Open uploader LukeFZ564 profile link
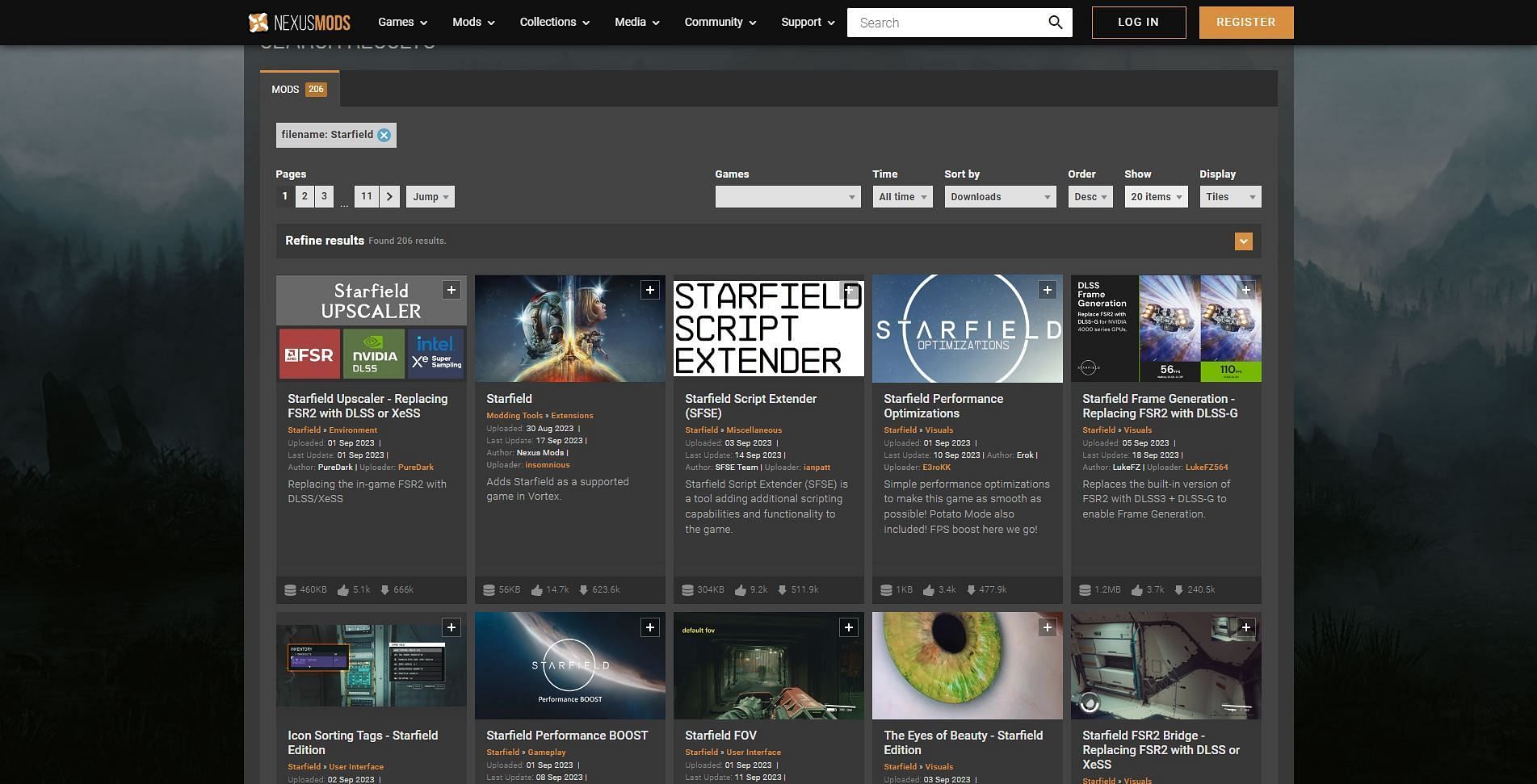 coord(1207,467)
